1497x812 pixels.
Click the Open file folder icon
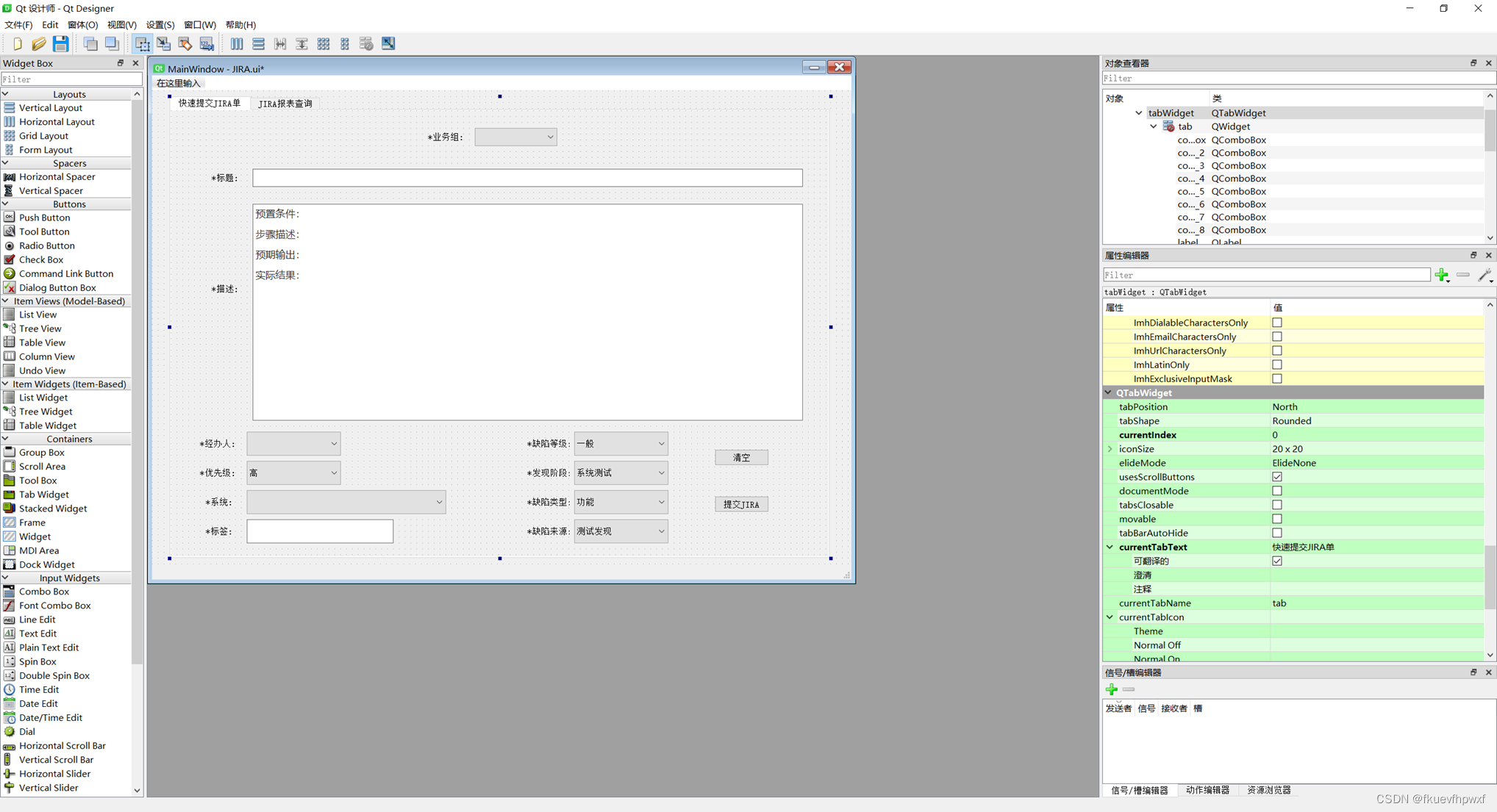coord(39,44)
